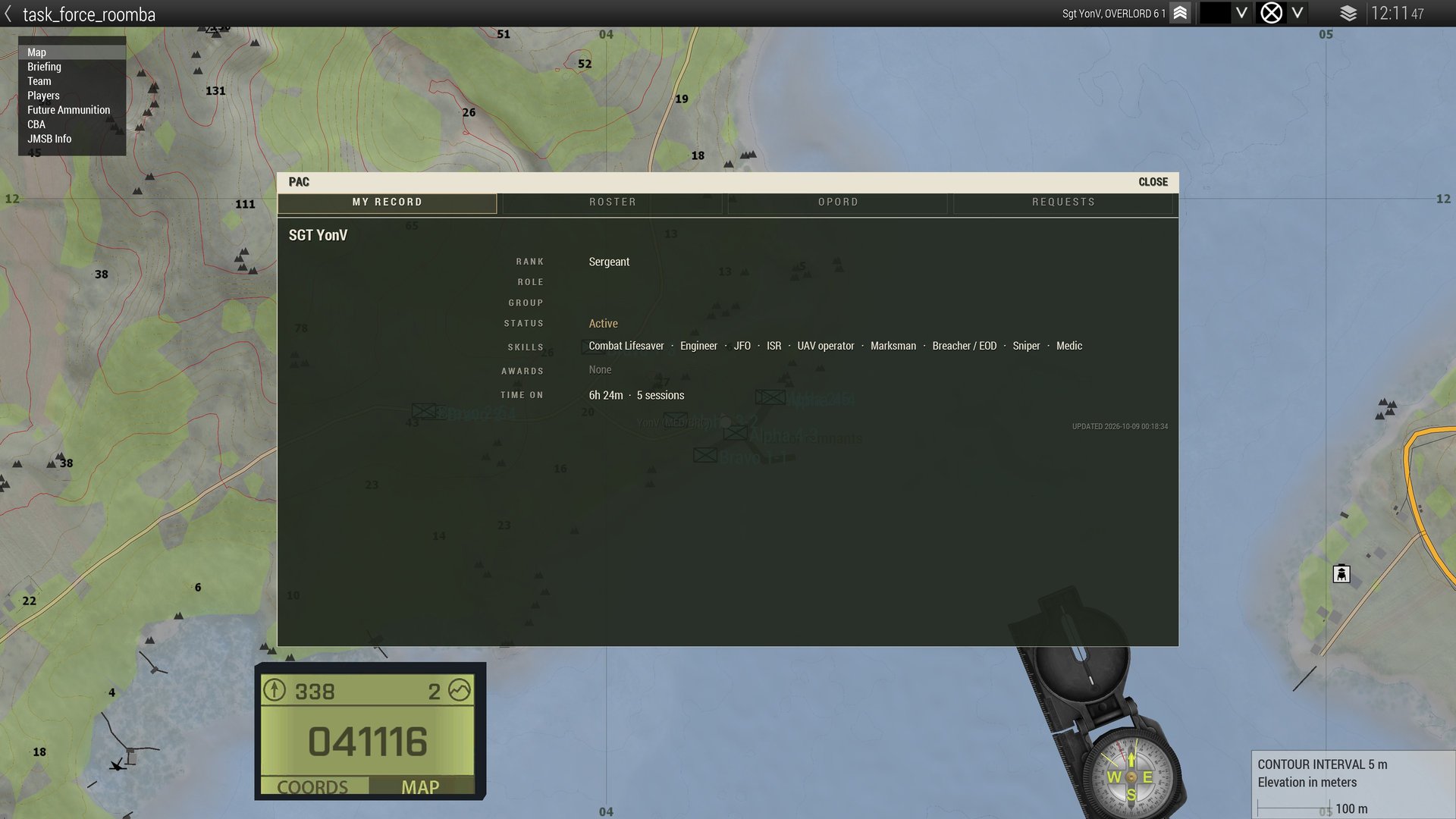
Task: Click the compass dial
Action: 1131,777
